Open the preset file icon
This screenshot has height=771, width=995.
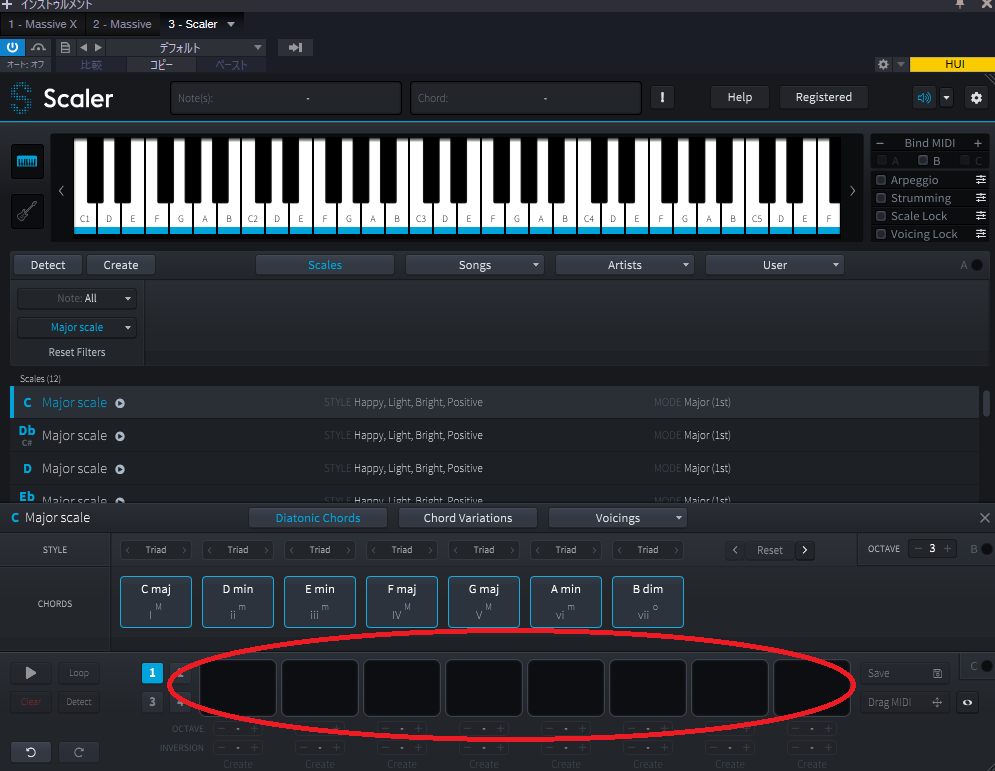pos(65,48)
